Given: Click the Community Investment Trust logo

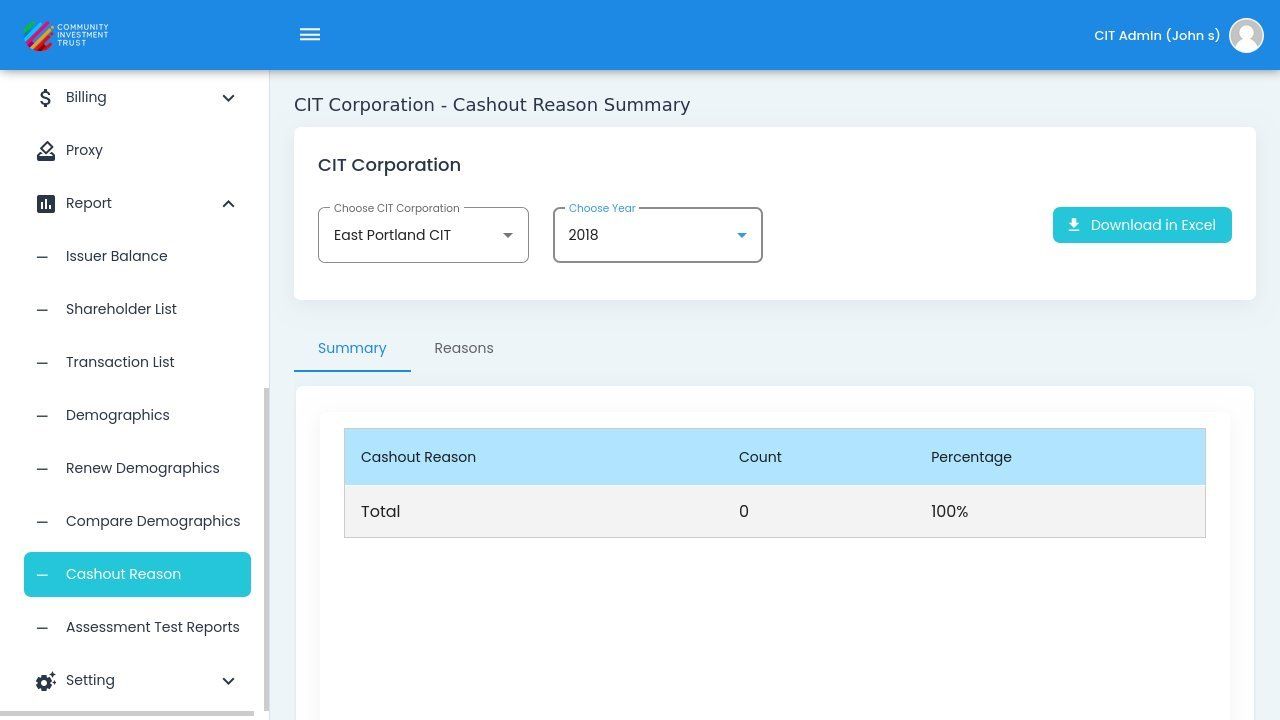Looking at the screenshot, I should click(x=66, y=35).
